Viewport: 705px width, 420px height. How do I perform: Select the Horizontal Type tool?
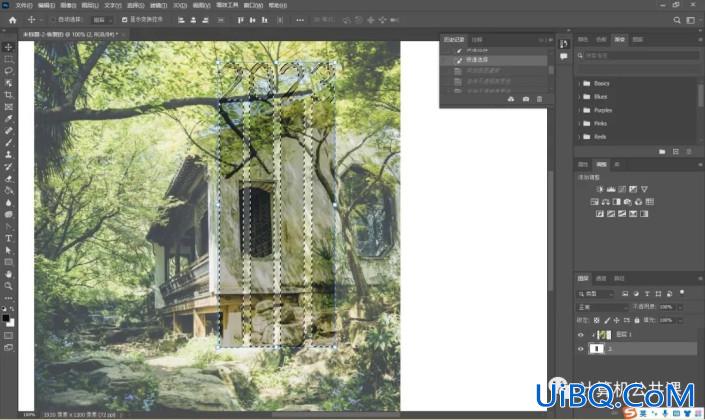8,238
